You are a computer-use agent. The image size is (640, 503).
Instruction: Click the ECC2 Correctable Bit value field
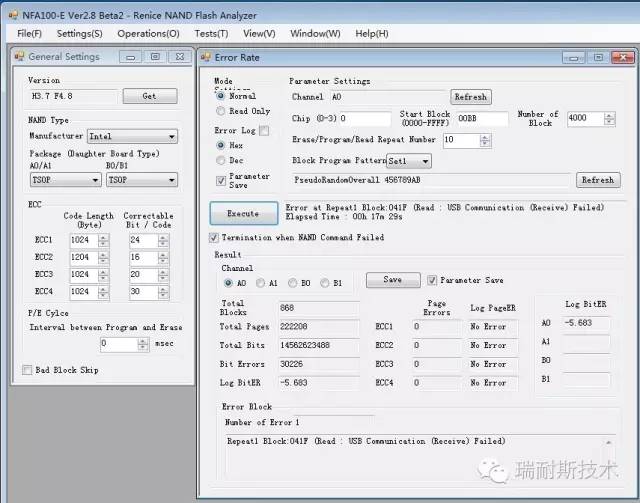(144, 258)
